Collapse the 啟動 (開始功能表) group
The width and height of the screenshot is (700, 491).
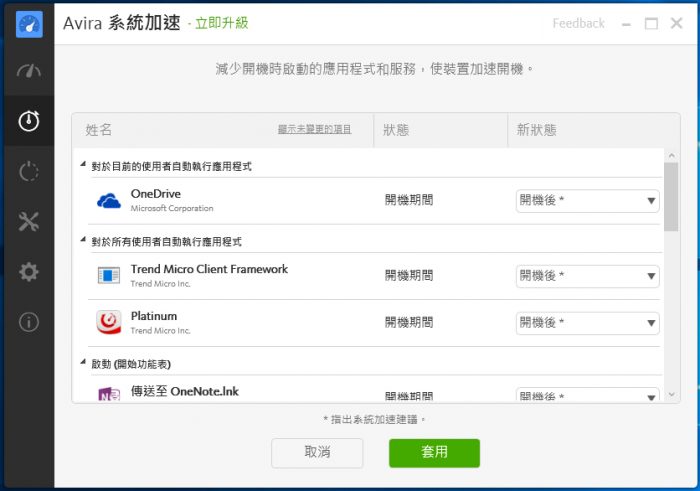tap(83, 362)
